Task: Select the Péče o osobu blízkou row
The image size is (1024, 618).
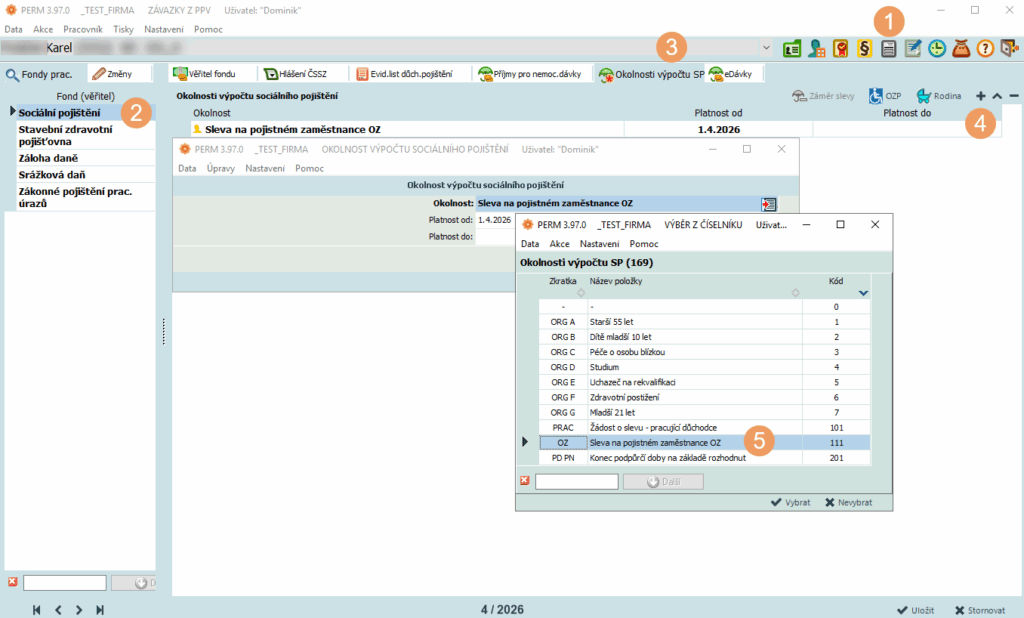Action: 705,352
